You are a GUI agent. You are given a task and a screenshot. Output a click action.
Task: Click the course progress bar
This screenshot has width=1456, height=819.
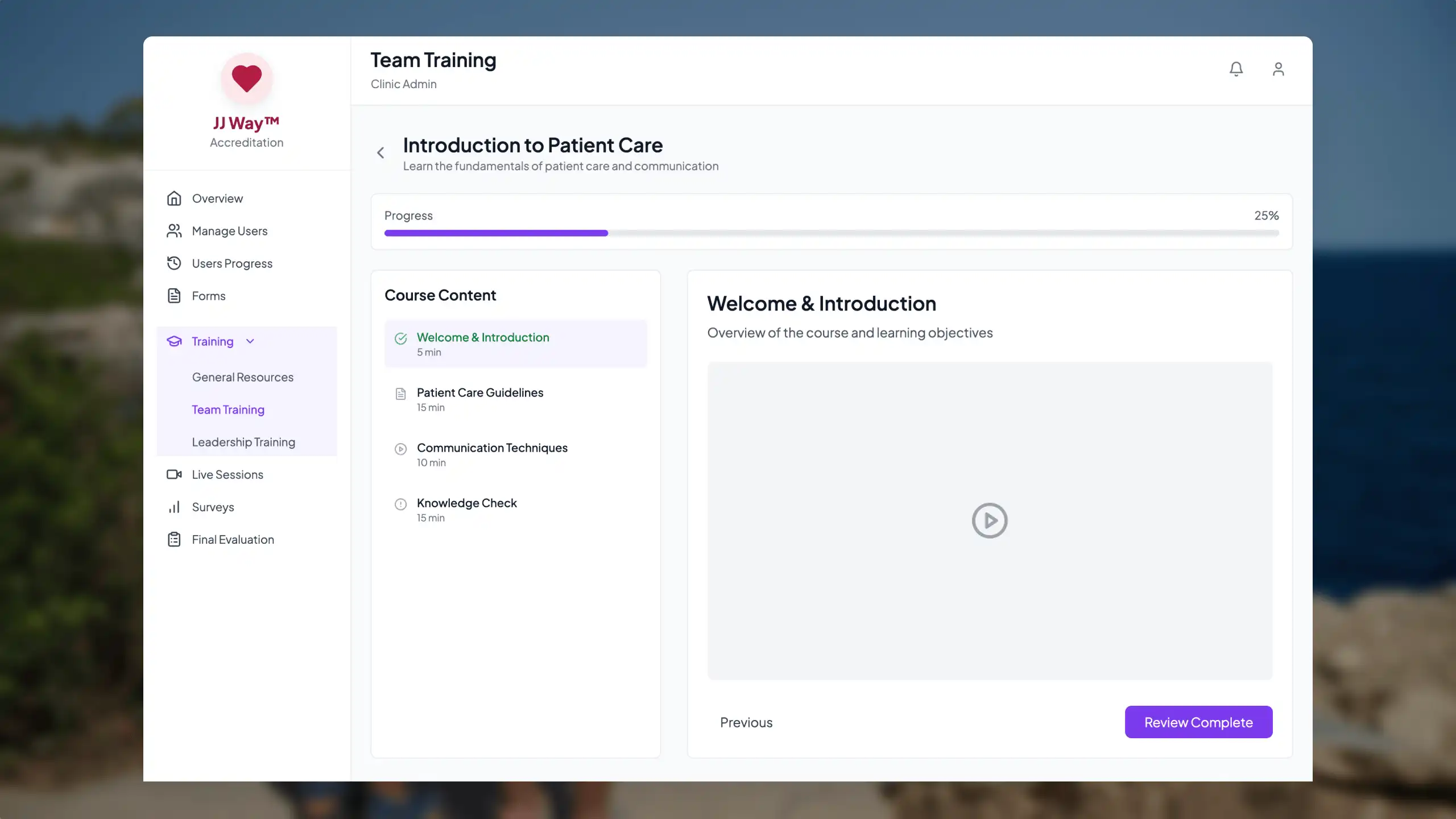point(832,233)
